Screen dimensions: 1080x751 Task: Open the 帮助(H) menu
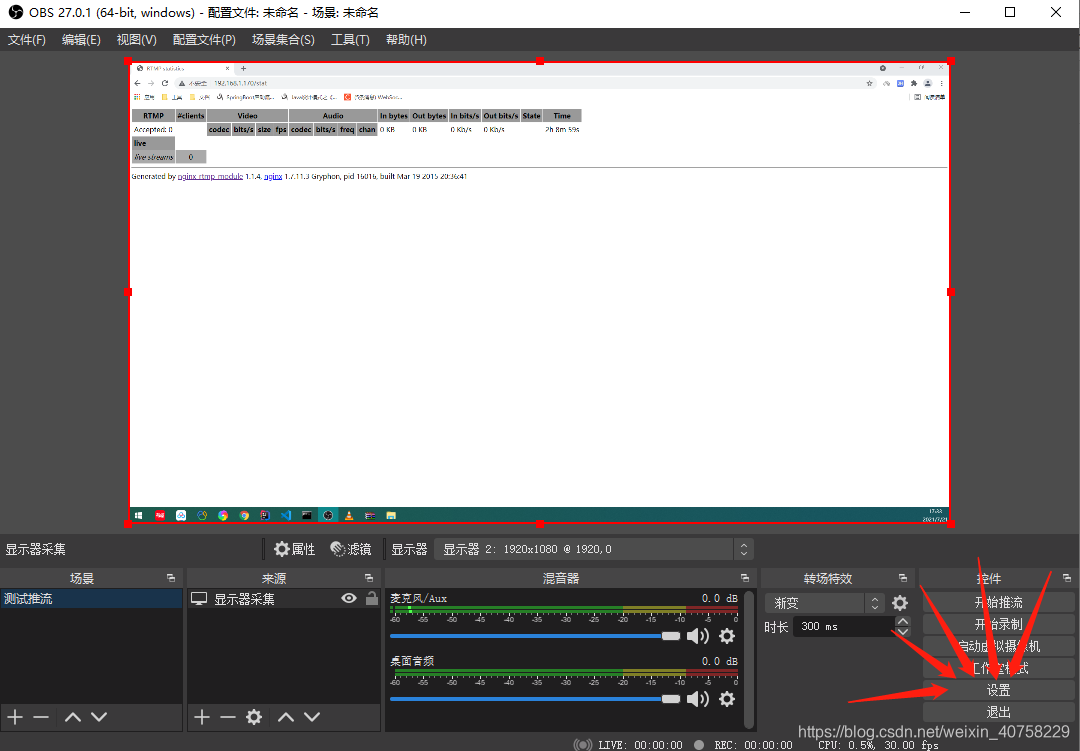406,40
